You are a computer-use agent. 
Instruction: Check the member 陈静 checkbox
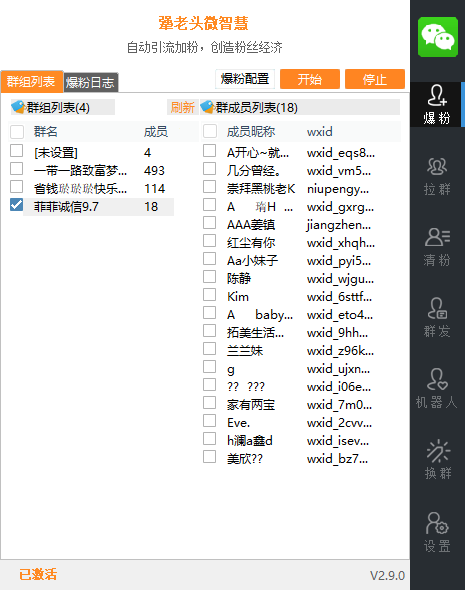[x=210, y=277]
